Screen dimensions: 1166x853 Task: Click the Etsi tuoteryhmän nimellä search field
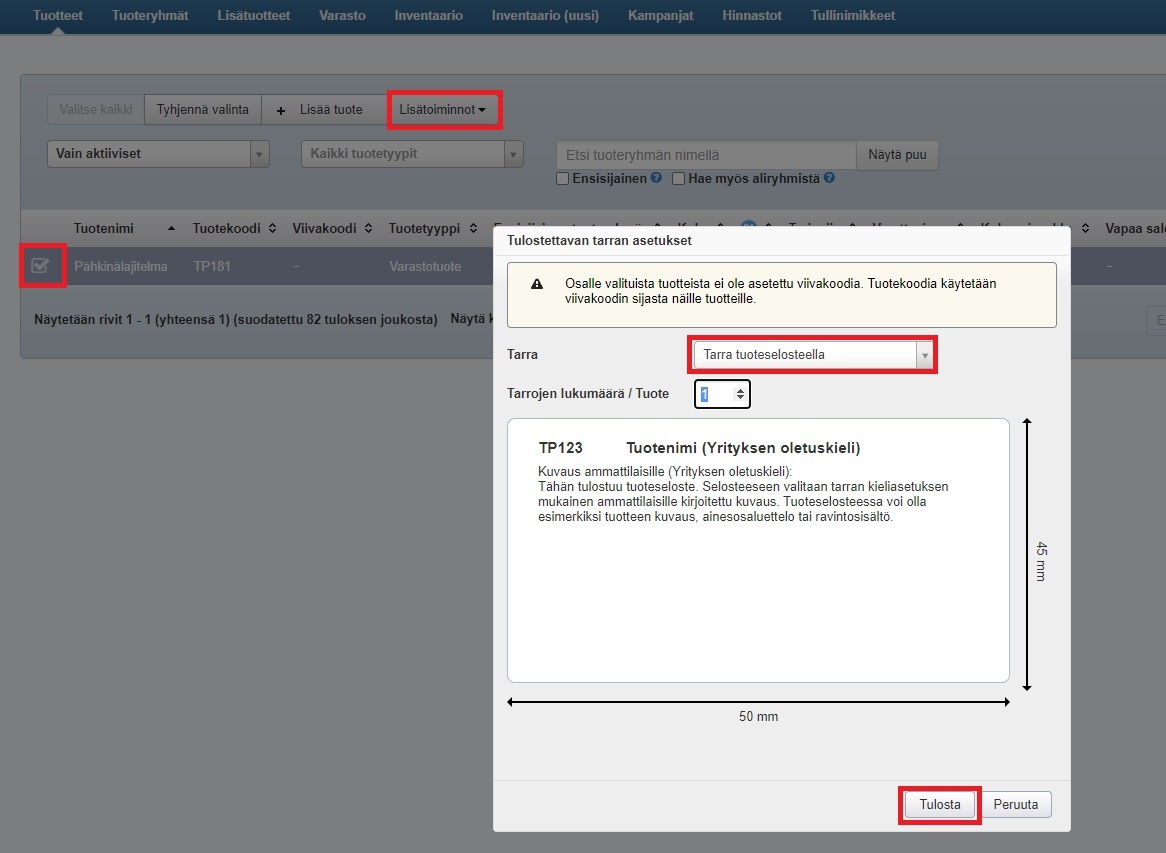pyautogui.click(x=705, y=155)
